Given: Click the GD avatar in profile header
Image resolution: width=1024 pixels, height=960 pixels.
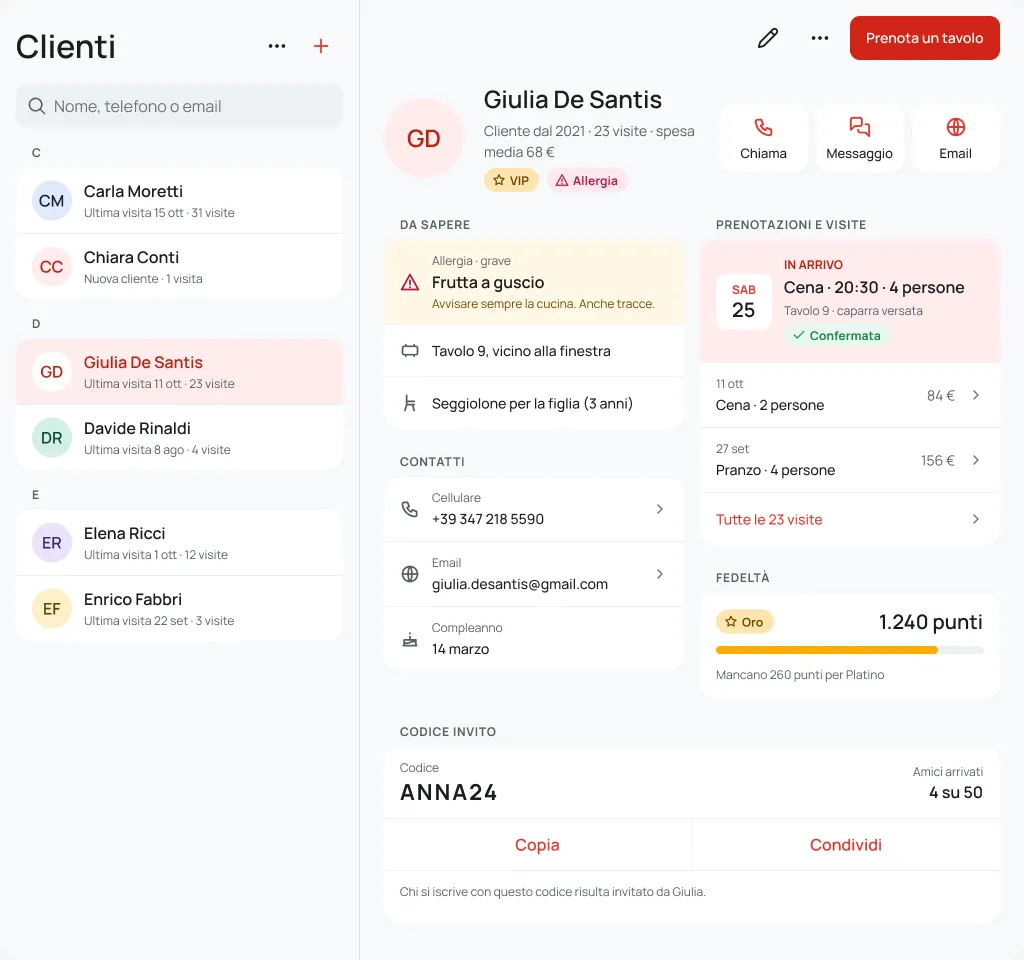Looking at the screenshot, I should click(x=424, y=138).
